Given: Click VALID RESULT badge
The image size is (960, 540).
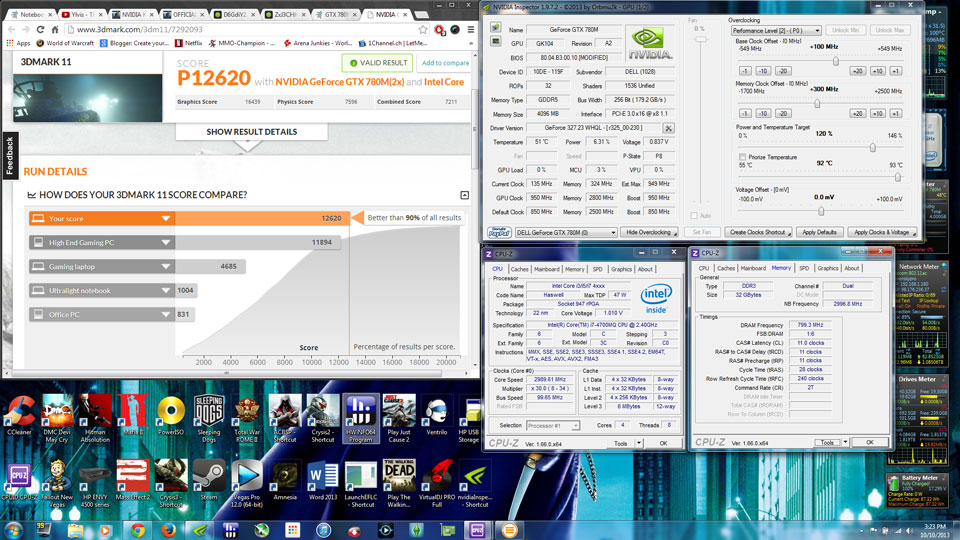Looking at the screenshot, I should 377,63.
